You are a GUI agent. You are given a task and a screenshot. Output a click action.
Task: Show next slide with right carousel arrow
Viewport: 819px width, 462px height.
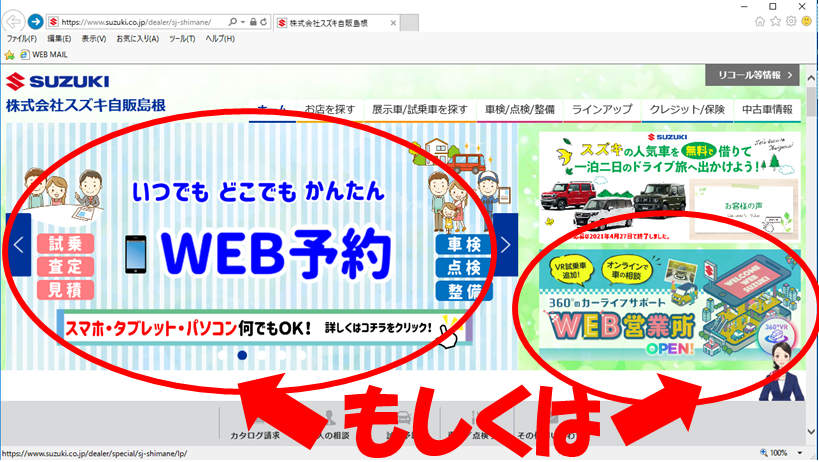click(x=505, y=245)
